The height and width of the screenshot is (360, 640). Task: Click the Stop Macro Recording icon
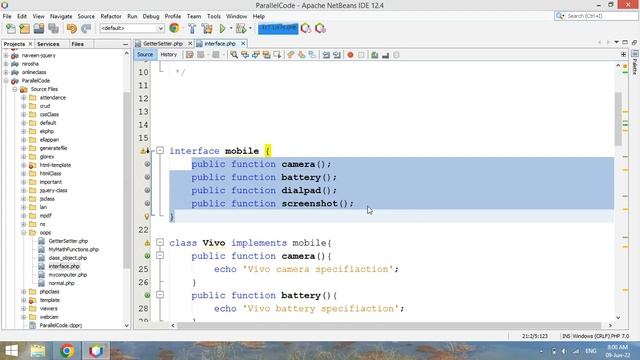pyautogui.click(x=361, y=55)
